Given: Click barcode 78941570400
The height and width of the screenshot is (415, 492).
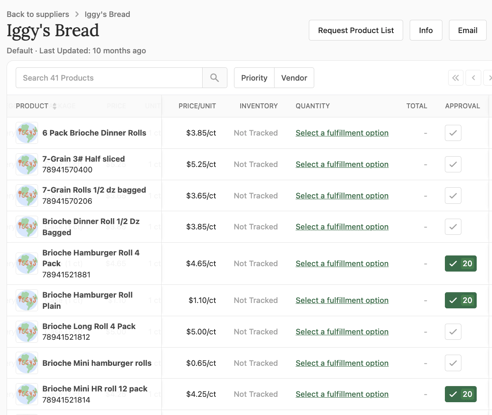Looking at the screenshot, I should (x=67, y=170).
